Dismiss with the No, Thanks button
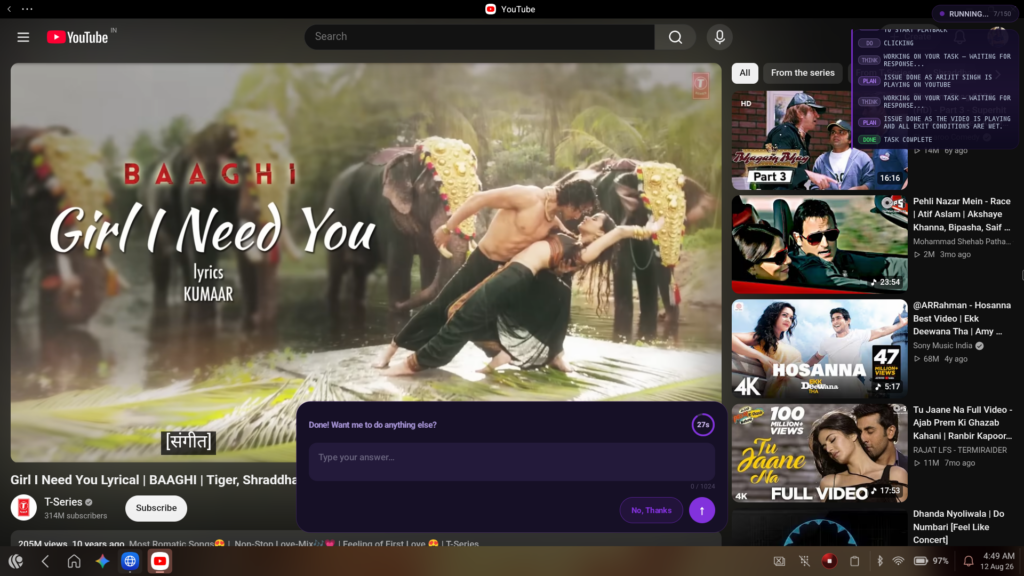Screen dimensions: 1024x576 pyautogui.click(x=651, y=510)
